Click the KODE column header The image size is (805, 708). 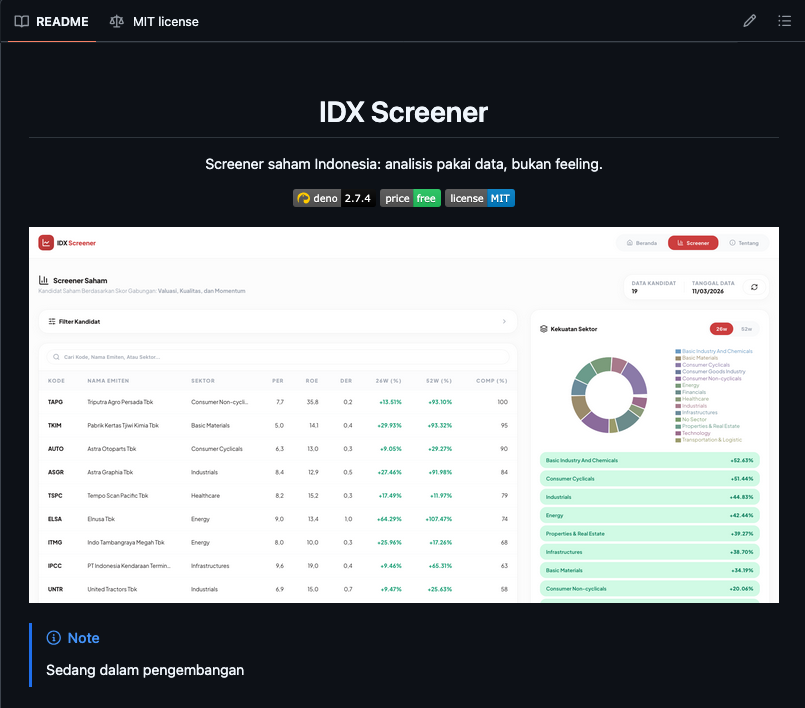pos(56,381)
